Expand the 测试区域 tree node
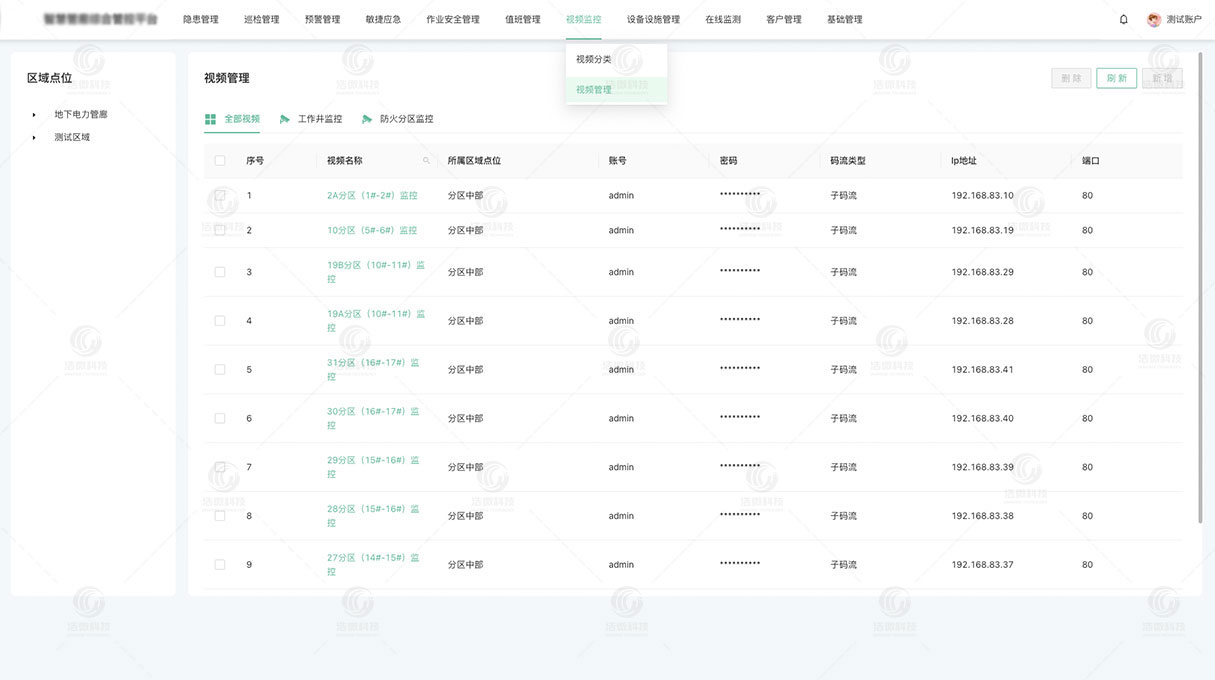This screenshot has height=680, width=1215. tap(33, 137)
